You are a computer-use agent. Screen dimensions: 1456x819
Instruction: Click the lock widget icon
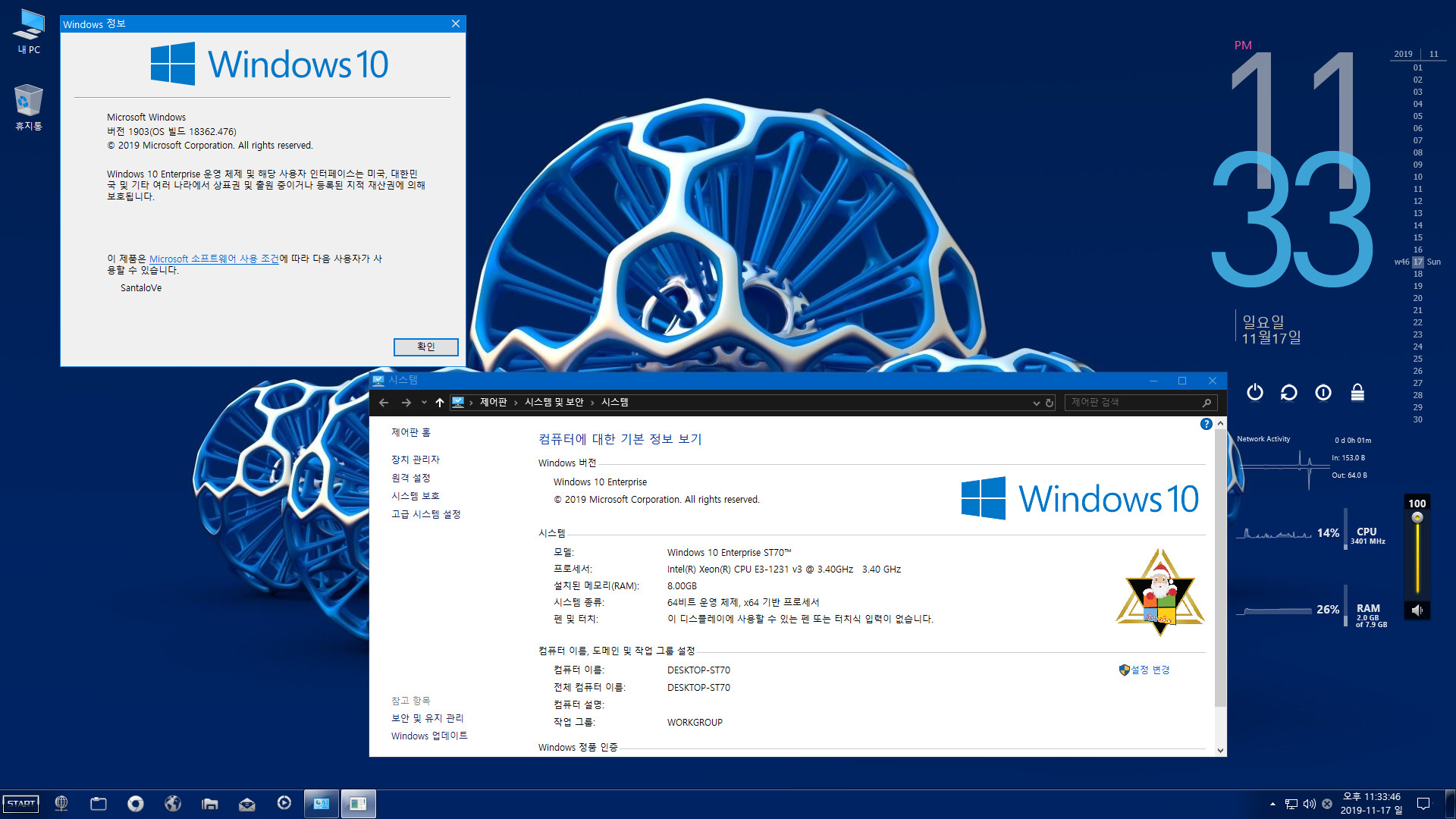click(1357, 392)
